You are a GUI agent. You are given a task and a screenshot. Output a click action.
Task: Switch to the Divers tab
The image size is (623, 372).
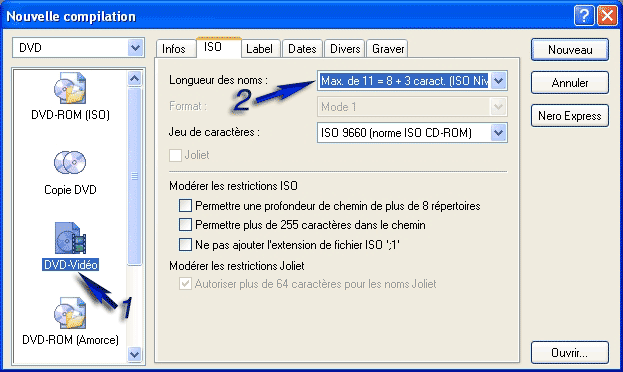345,49
